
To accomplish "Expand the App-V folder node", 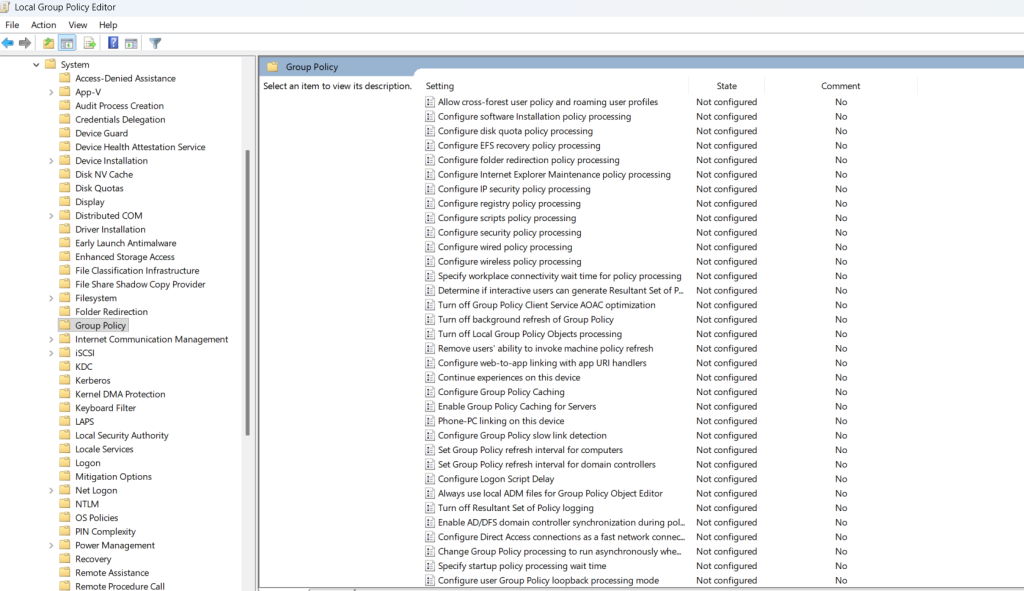I will pyautogui.click(x=51, y=92).
